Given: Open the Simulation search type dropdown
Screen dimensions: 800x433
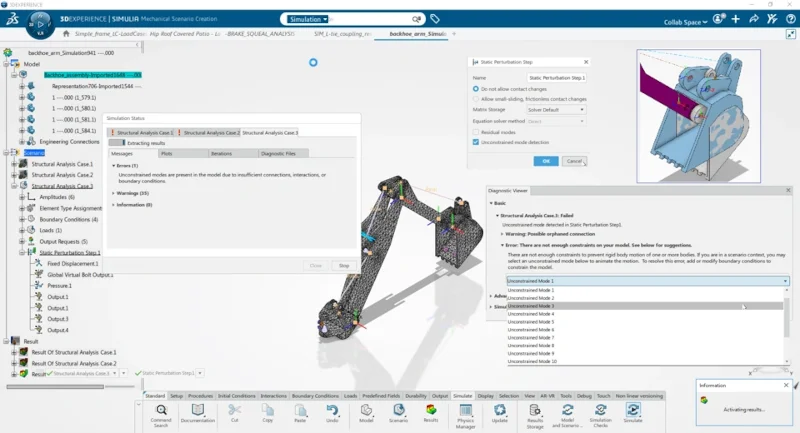Looking at the screenshot, I should coord(308,19).
